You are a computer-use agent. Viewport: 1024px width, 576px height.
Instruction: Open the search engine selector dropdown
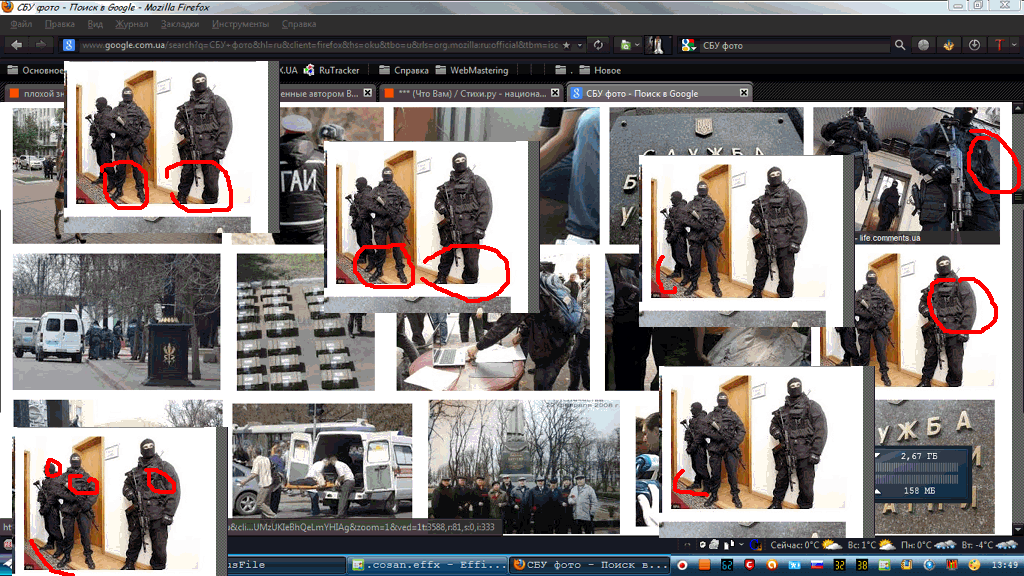click(690, 45)
